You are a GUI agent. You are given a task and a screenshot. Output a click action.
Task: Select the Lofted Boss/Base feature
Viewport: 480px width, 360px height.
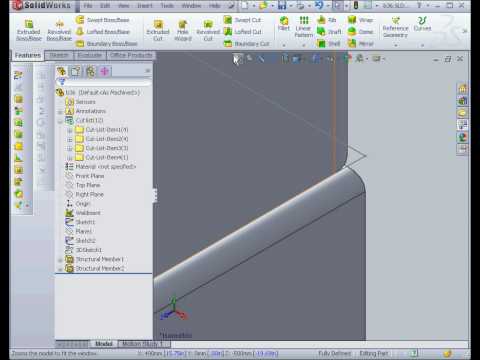[103, 32]
